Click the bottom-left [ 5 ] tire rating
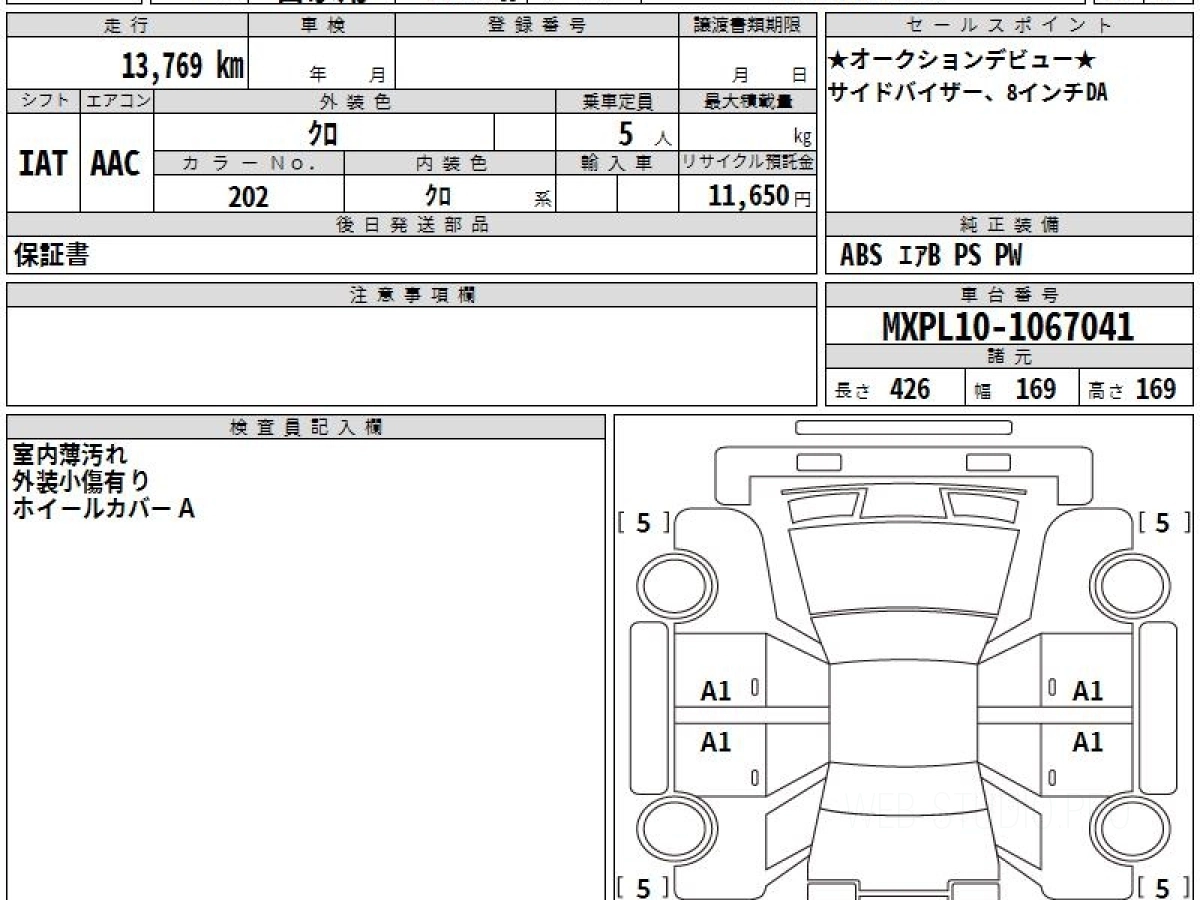Screen dimensions: 1200x900 pyautogui.click(x=643, y=887)
